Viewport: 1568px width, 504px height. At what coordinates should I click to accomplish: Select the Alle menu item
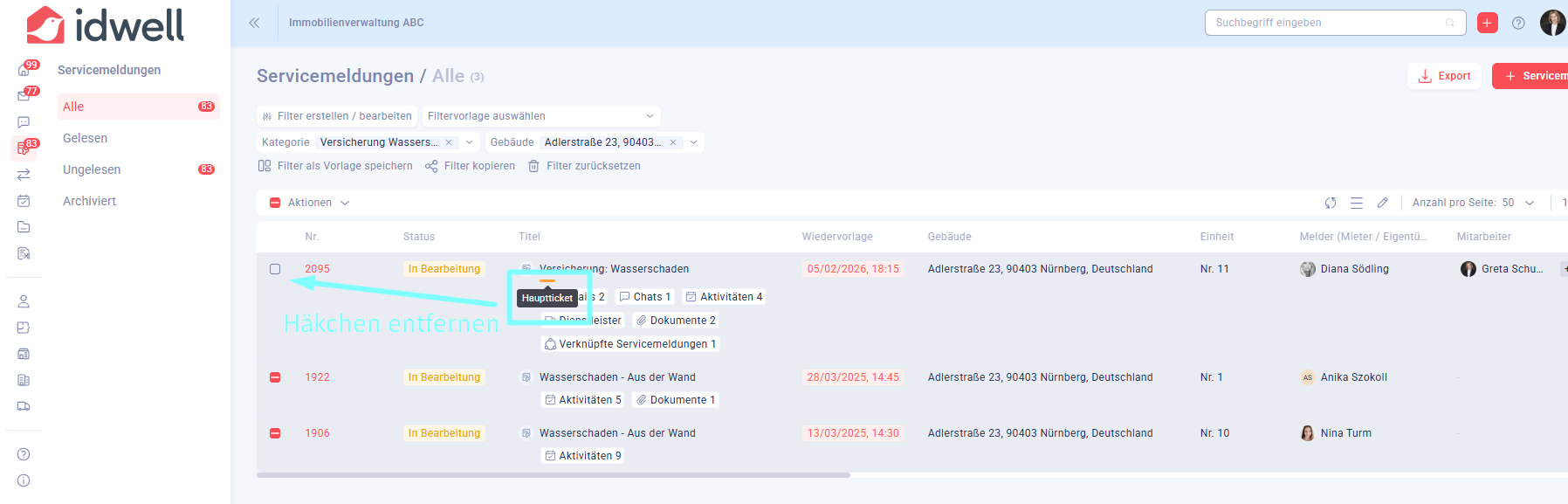point(138,107)
